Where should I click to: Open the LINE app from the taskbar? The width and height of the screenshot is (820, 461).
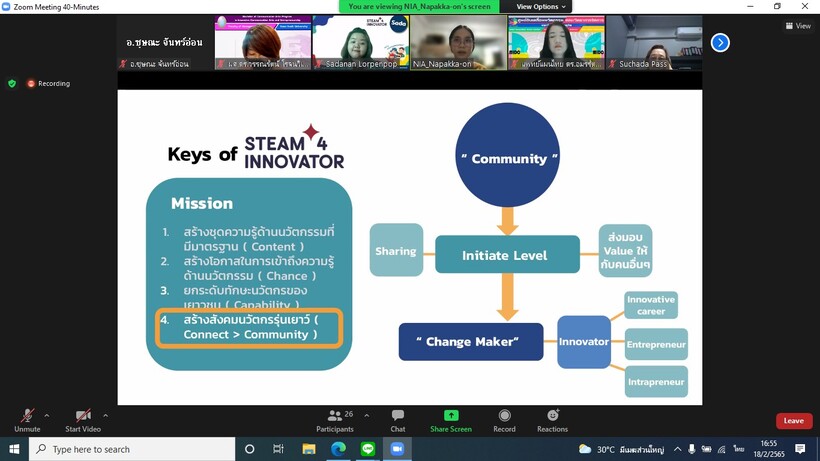pos(367,450)
